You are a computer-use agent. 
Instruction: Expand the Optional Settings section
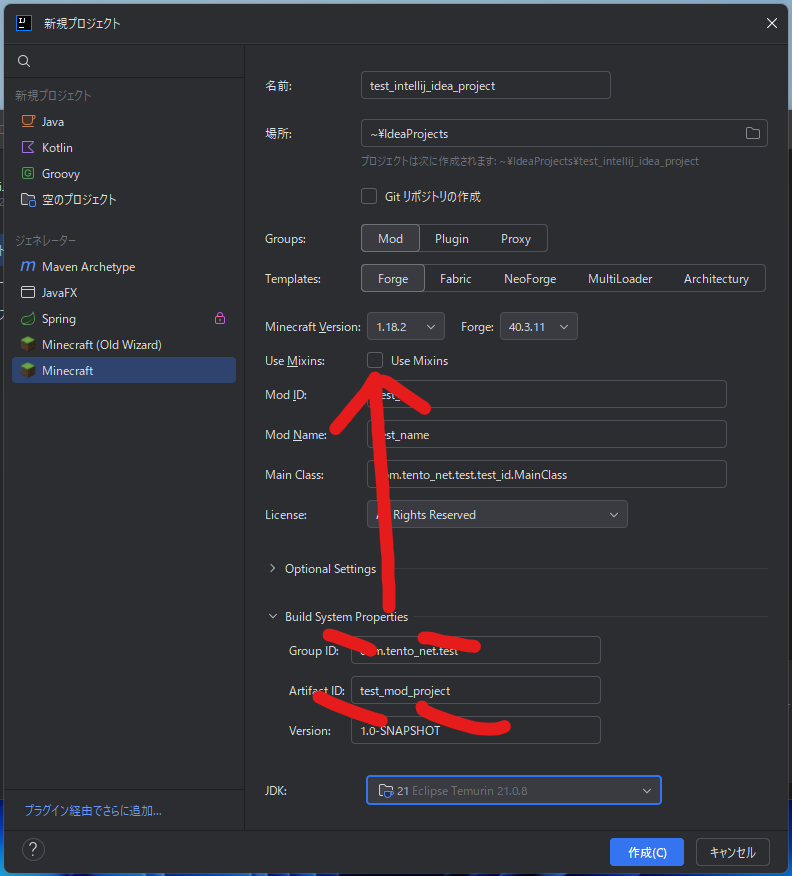[x=273, y=569]
